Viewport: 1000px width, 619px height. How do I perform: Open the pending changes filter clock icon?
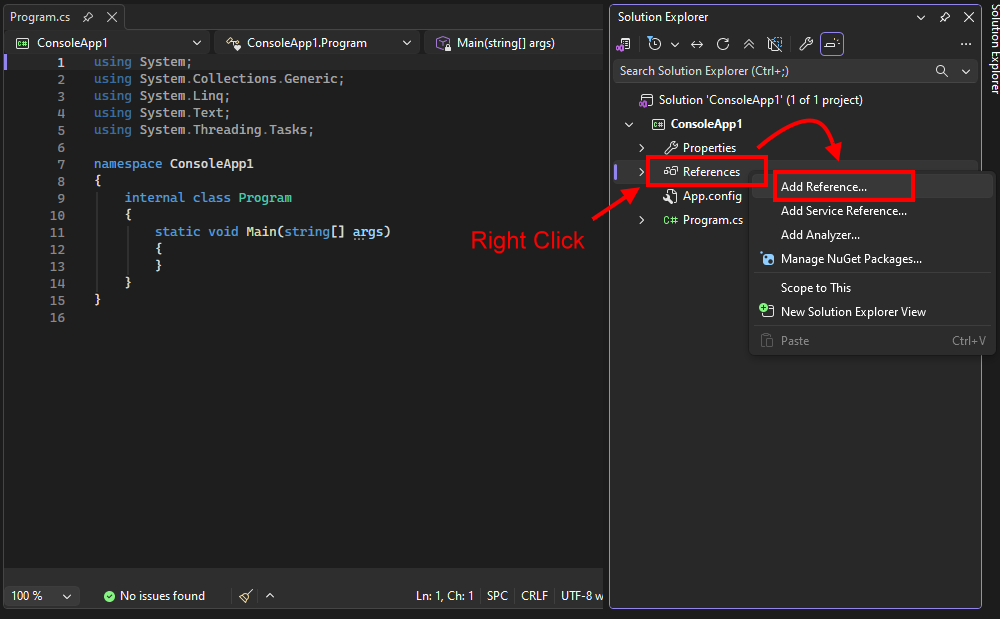[654, 44]
